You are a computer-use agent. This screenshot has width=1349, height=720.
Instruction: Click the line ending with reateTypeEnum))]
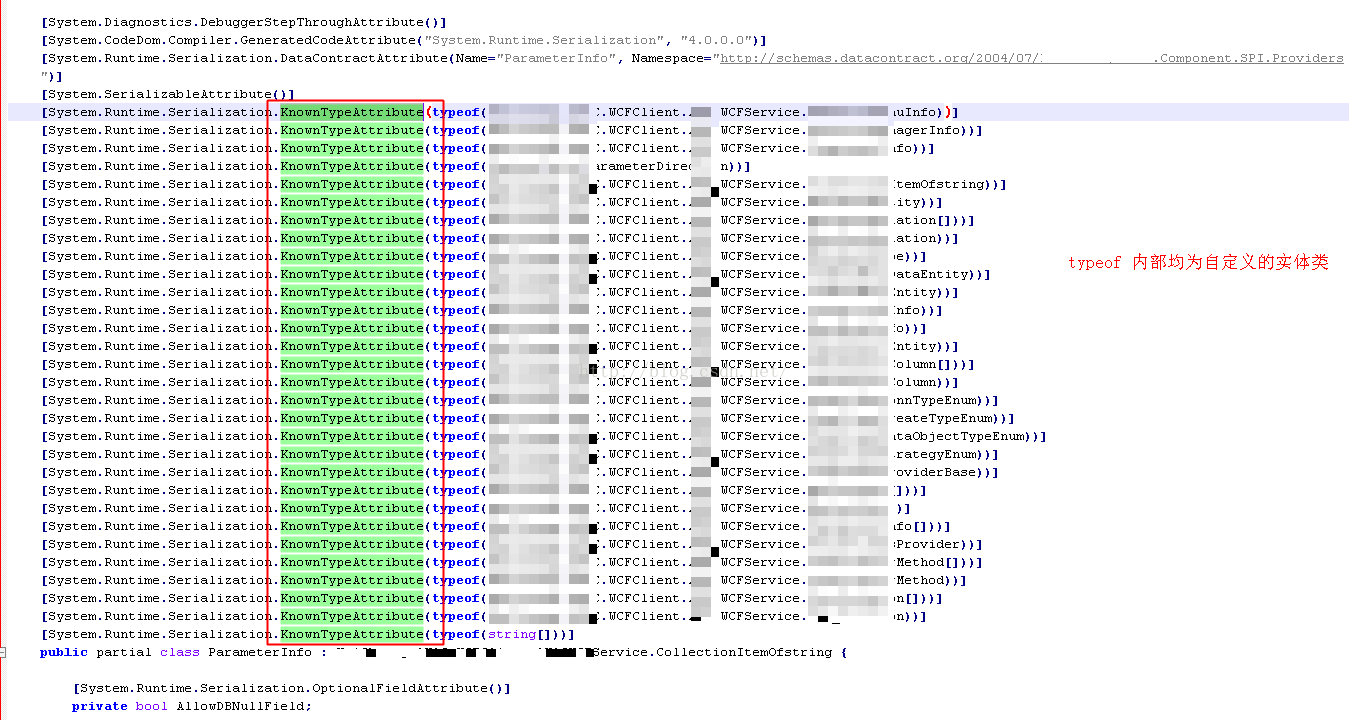pos(528,418)
